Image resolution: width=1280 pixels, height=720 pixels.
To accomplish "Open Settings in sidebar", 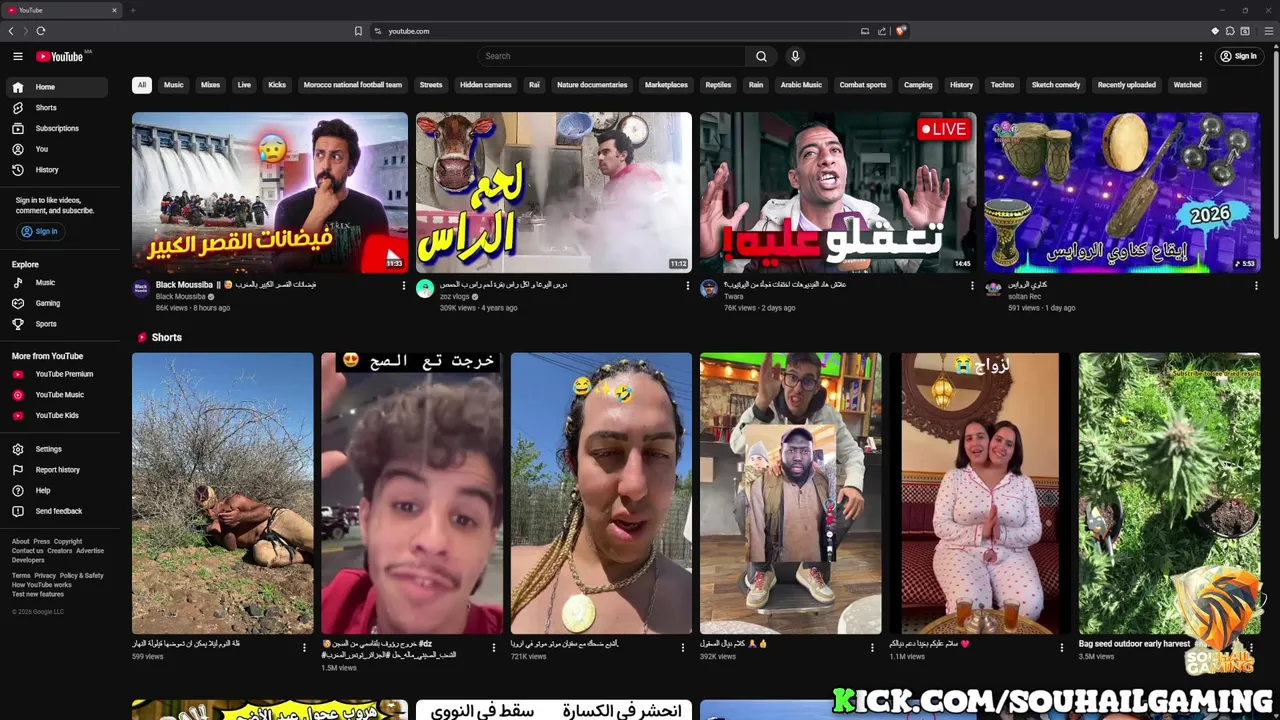I will click(x=56, y=449).
